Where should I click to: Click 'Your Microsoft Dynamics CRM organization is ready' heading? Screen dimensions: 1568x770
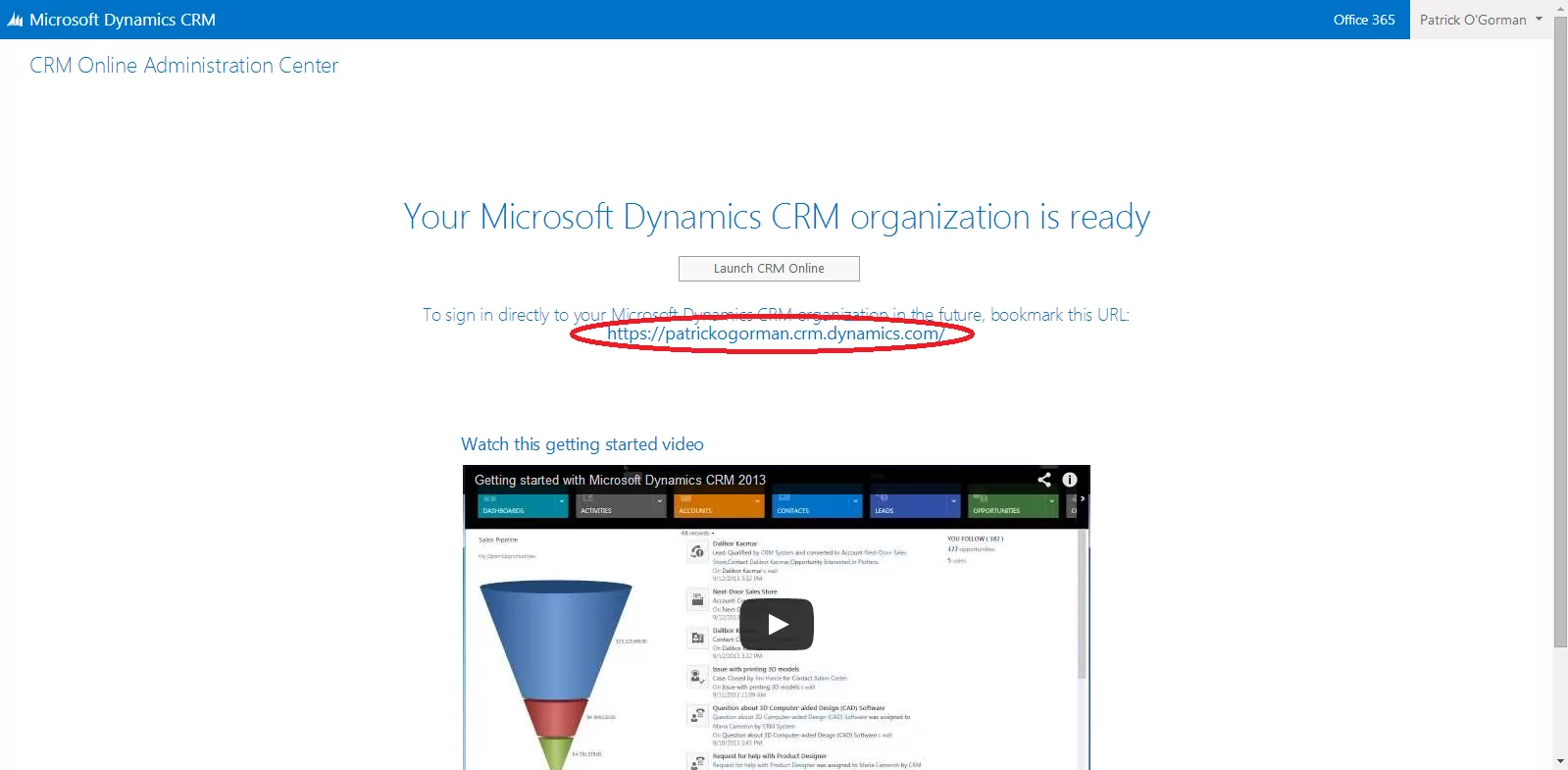coord(777,217)
